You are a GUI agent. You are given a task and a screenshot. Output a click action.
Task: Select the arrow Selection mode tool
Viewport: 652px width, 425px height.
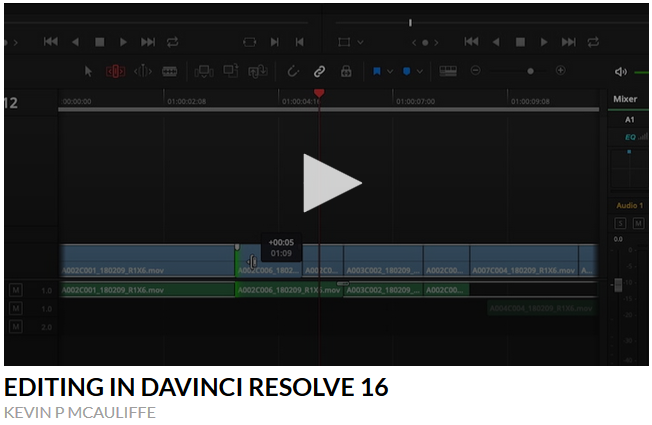tap(88, 72)
